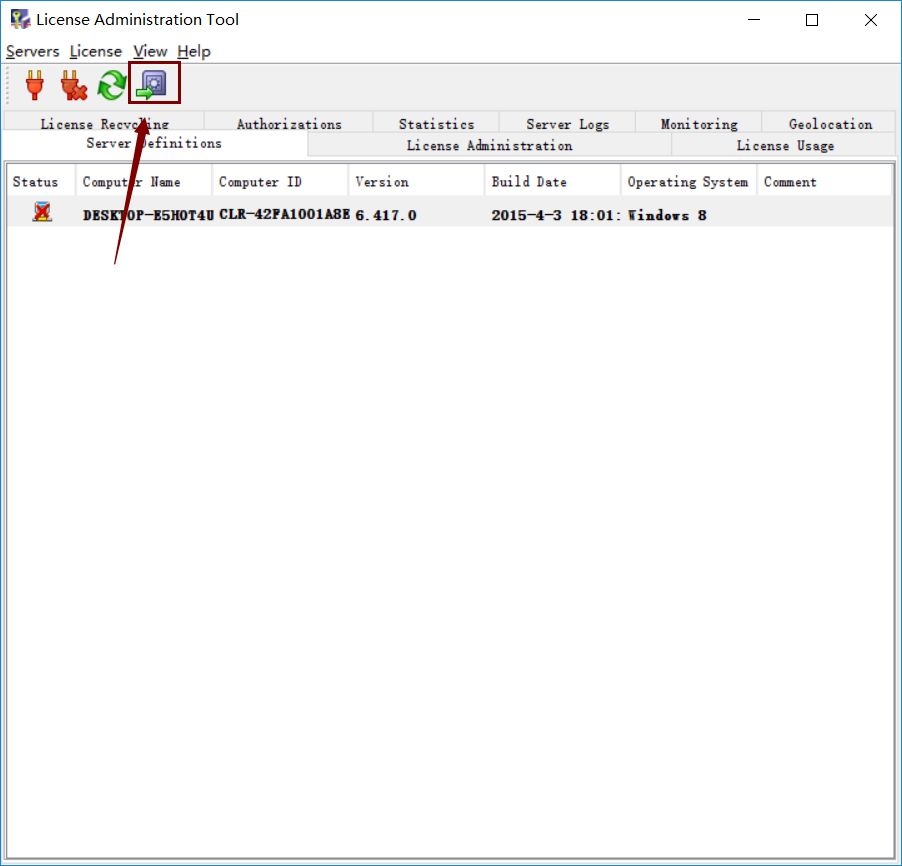Click the Version column header
The width and height of the screenshot is (902, 866).
pyautogui.click(x=416, y=181)
